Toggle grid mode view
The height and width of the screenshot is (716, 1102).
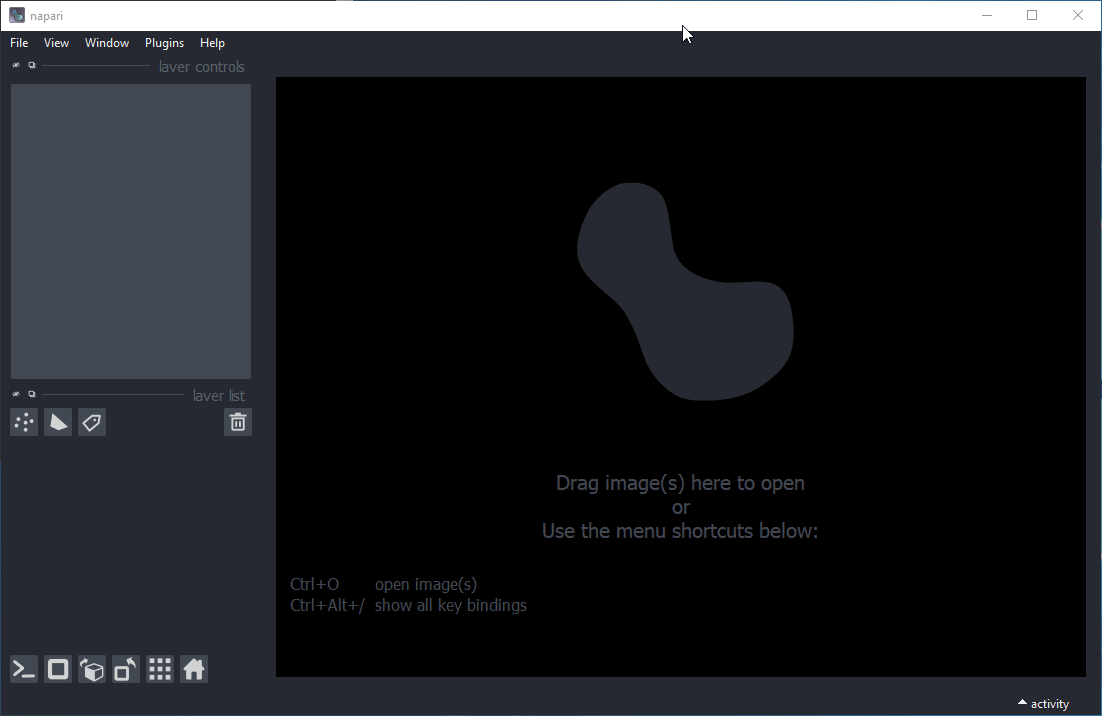click(x=160, y=670)
